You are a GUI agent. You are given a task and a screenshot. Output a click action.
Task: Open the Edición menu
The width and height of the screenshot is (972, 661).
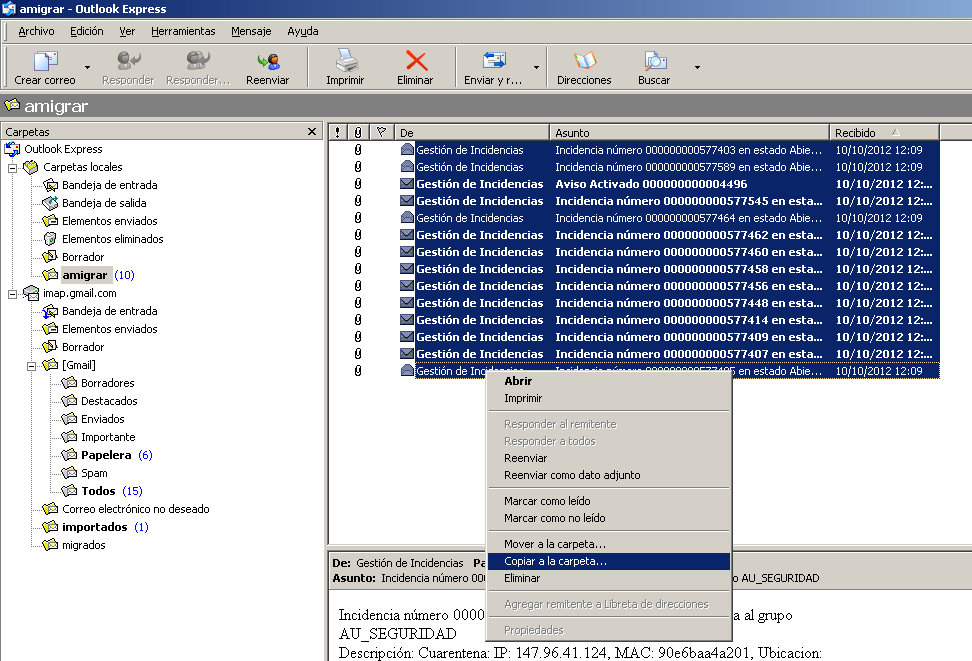(86, 31)
